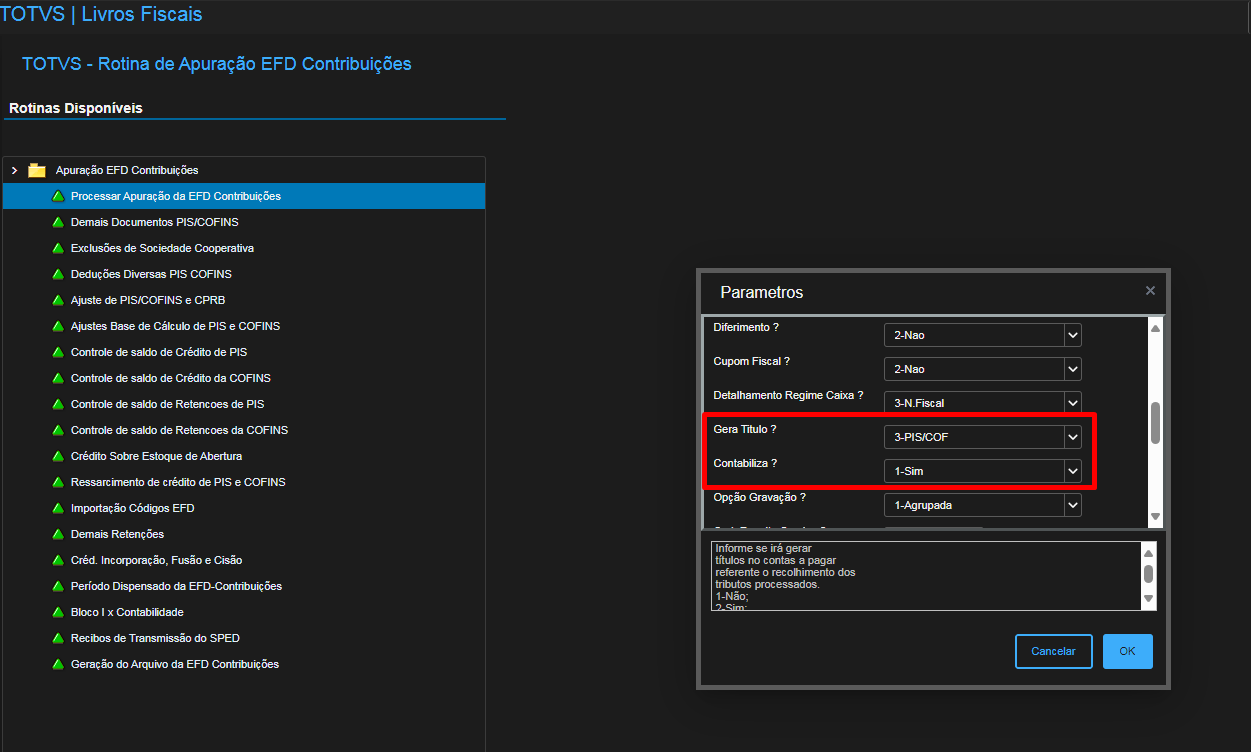The image size is (1251, 752).
Task: Click green triangle icon beside Controle de saldo de Retencoes de PIS
Action: 58,404
